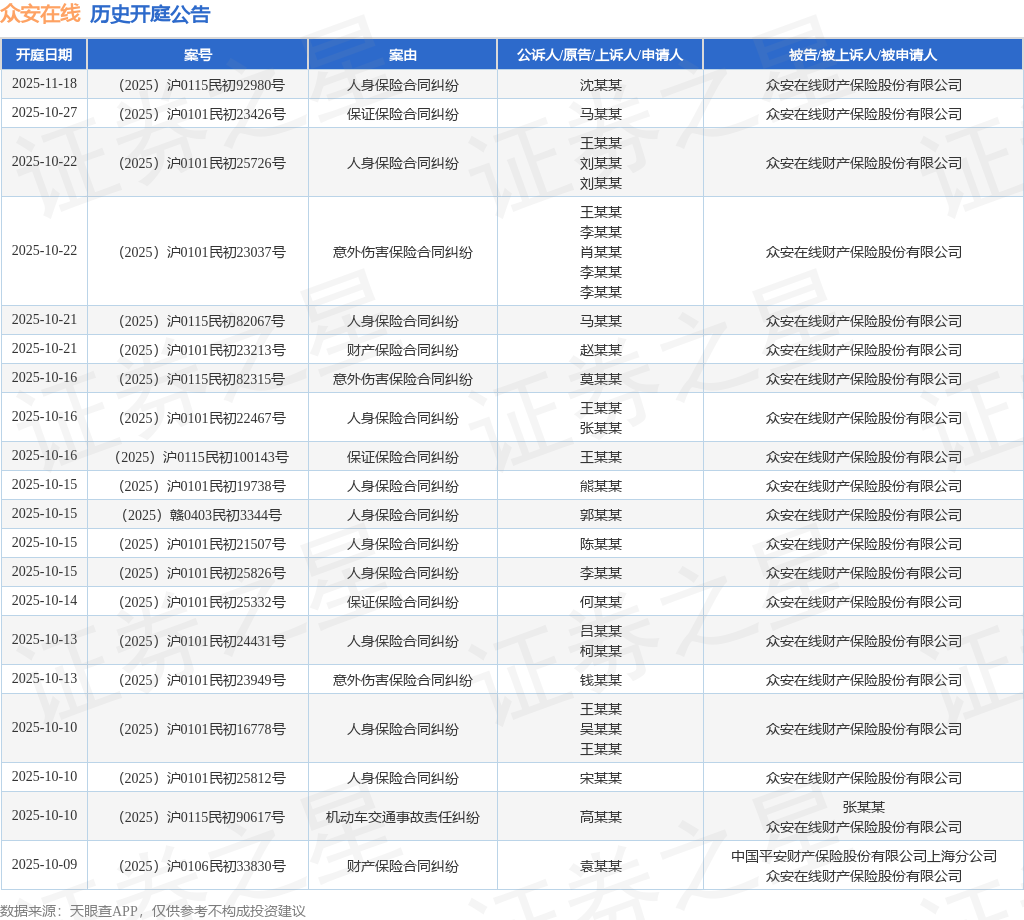Select case number 沪0115民初92980号
The height and width of the screenshot is (920, 1024).
202,85
